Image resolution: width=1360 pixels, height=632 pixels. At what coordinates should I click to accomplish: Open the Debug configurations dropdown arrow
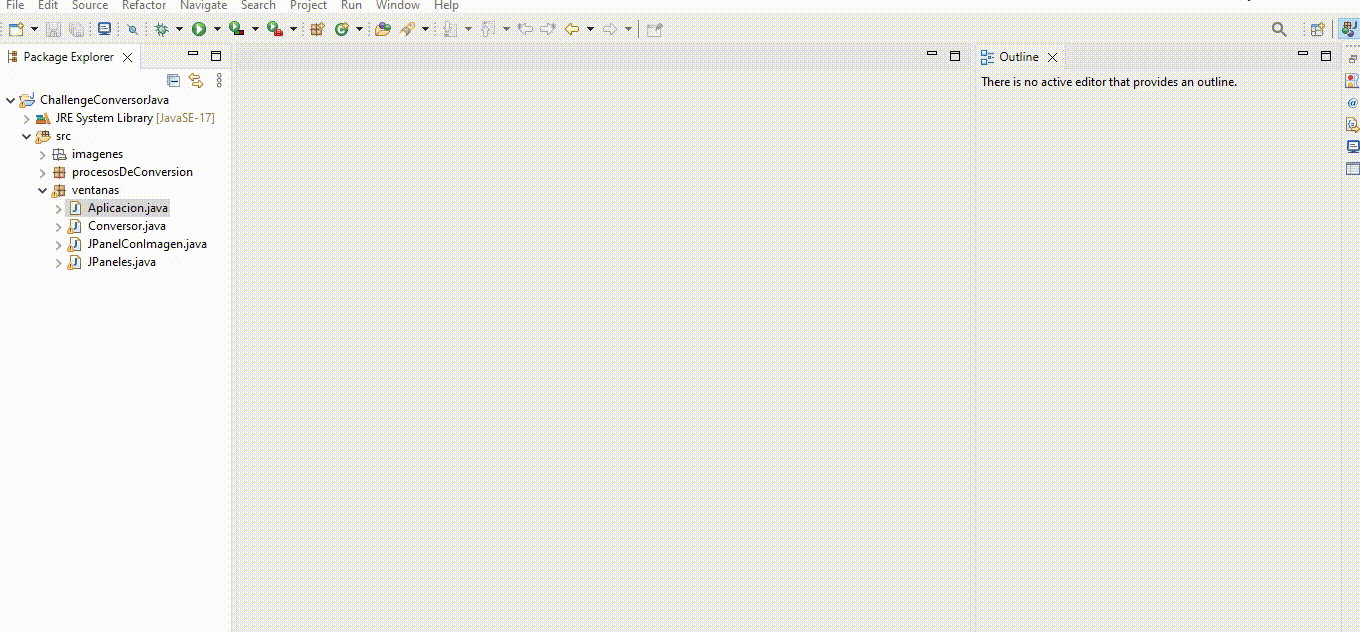[179, 29]
